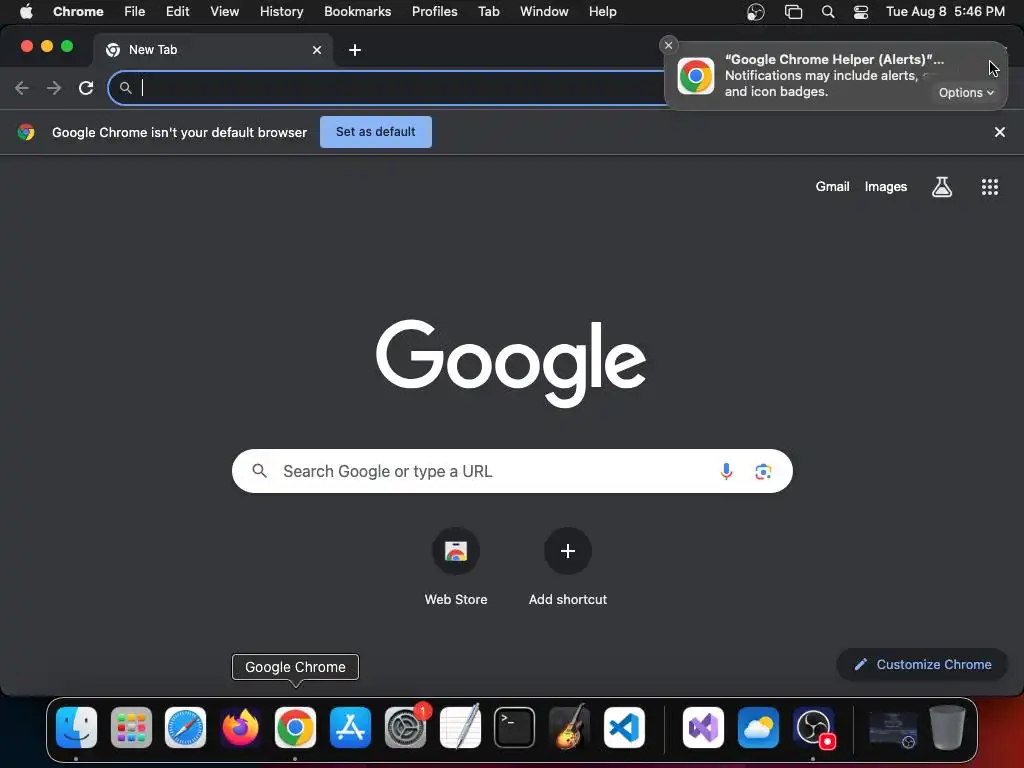Open Control Center in menu bar
Screen dimensions: 1024x768
pos(861,11)
